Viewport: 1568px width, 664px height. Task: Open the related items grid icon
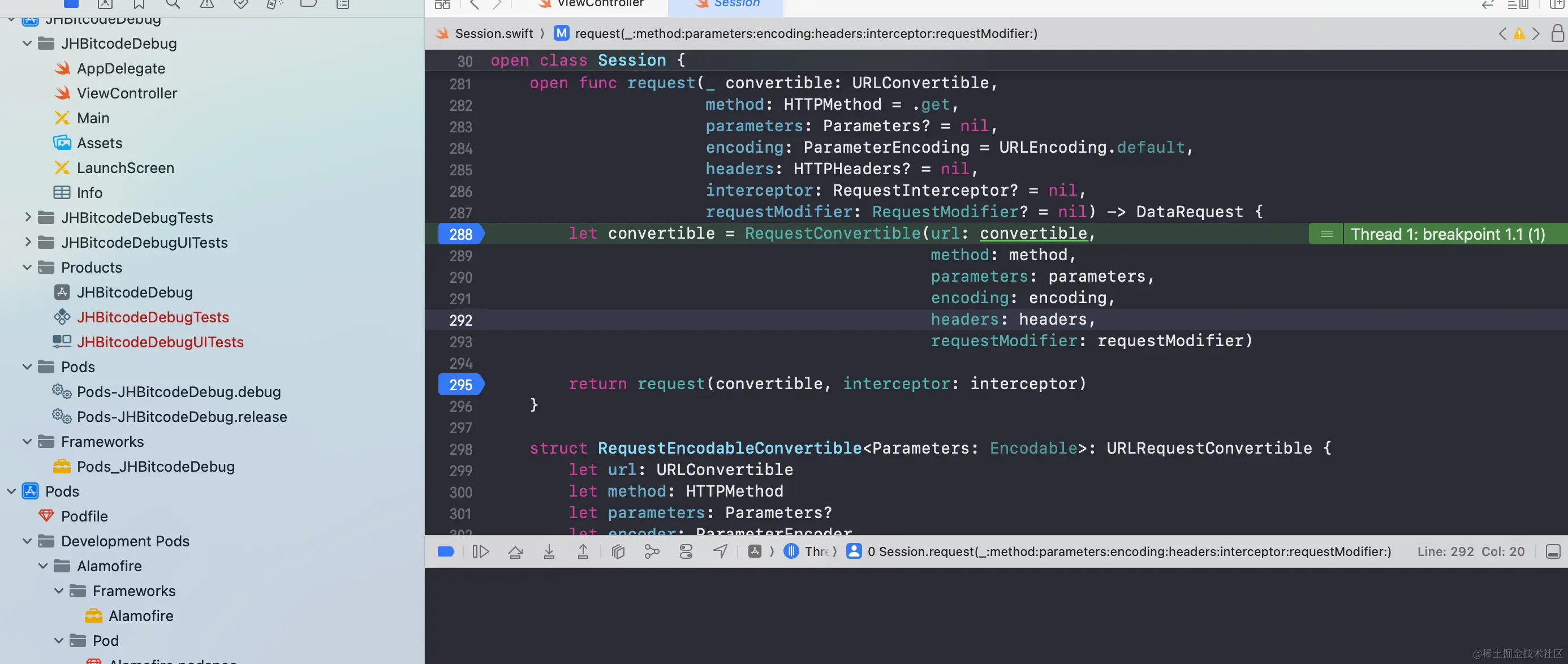click(442, 5)
